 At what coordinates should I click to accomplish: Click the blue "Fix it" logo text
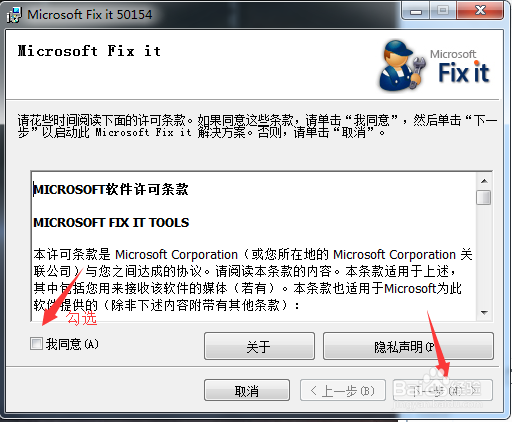[x=464, y=72]
